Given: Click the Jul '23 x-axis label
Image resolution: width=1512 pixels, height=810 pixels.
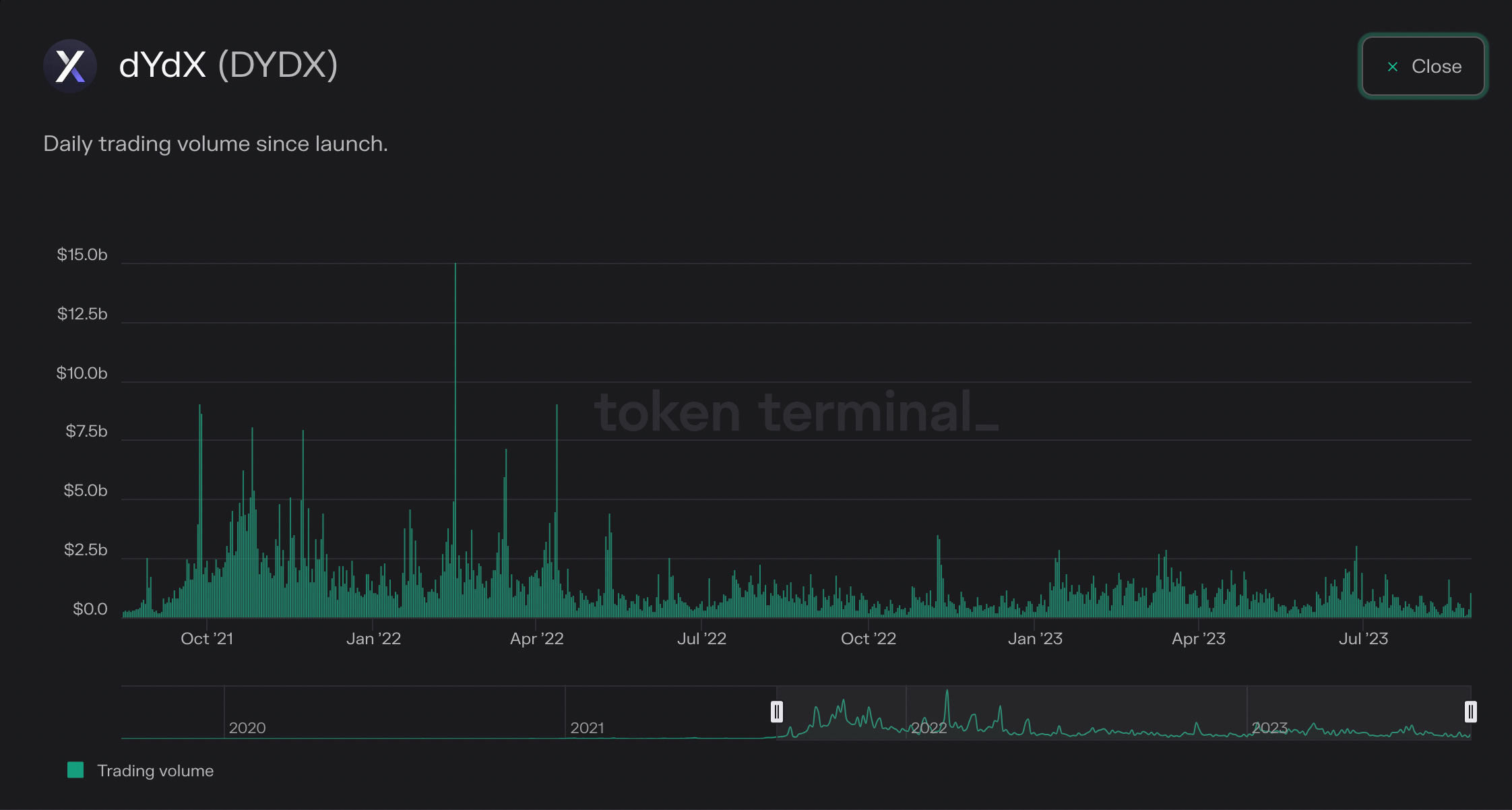Looking at the screenshot, I should 1363,638.
